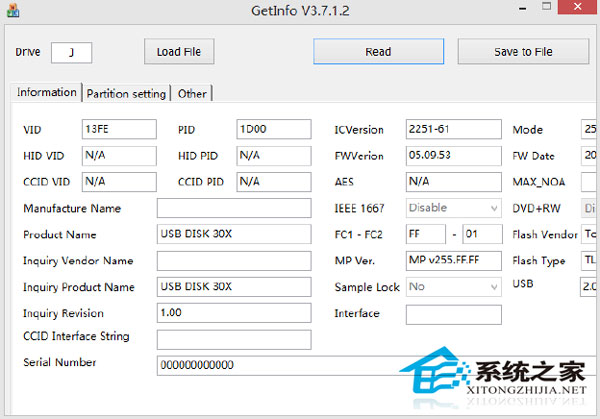Screen dimensions: 600x419
Task: Click the HID PID field
Action: 274,155
